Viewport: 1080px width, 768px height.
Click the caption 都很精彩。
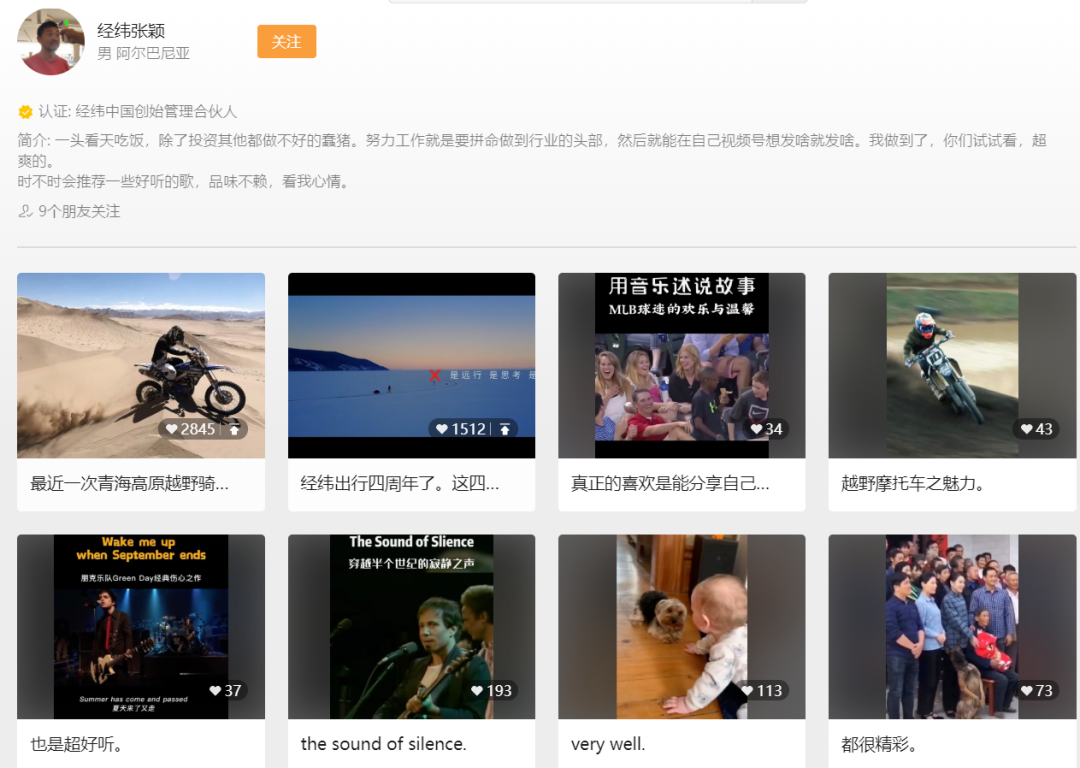click(879, 744)
